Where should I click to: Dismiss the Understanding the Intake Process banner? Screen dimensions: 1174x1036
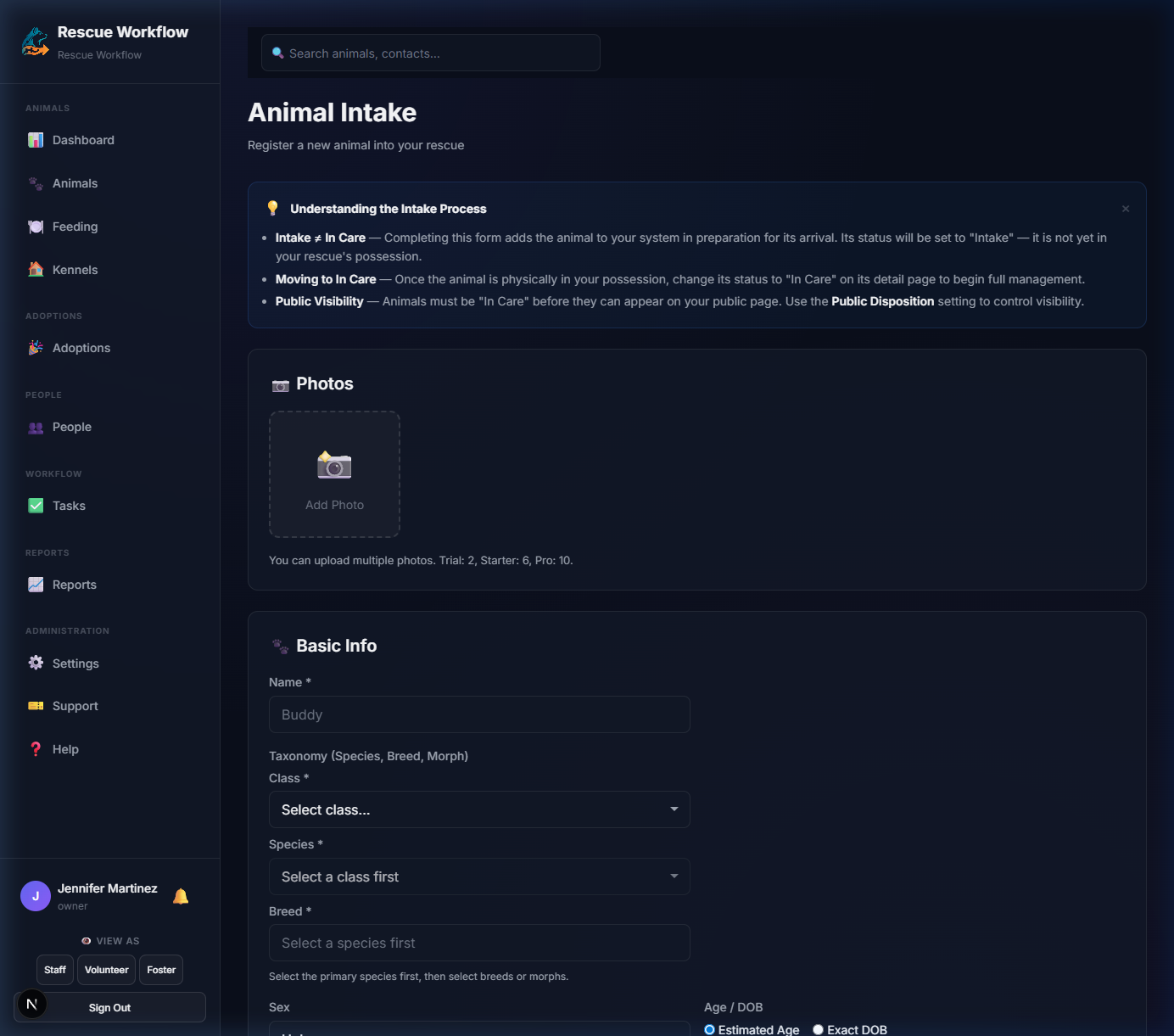click(x=1126, y=209)
